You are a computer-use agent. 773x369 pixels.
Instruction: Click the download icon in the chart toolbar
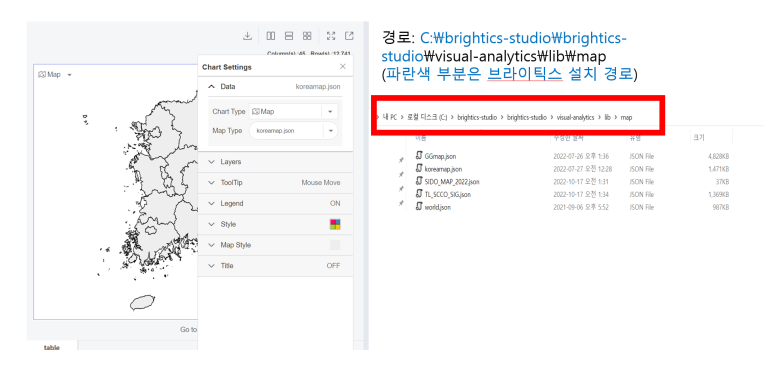point(247,36)
